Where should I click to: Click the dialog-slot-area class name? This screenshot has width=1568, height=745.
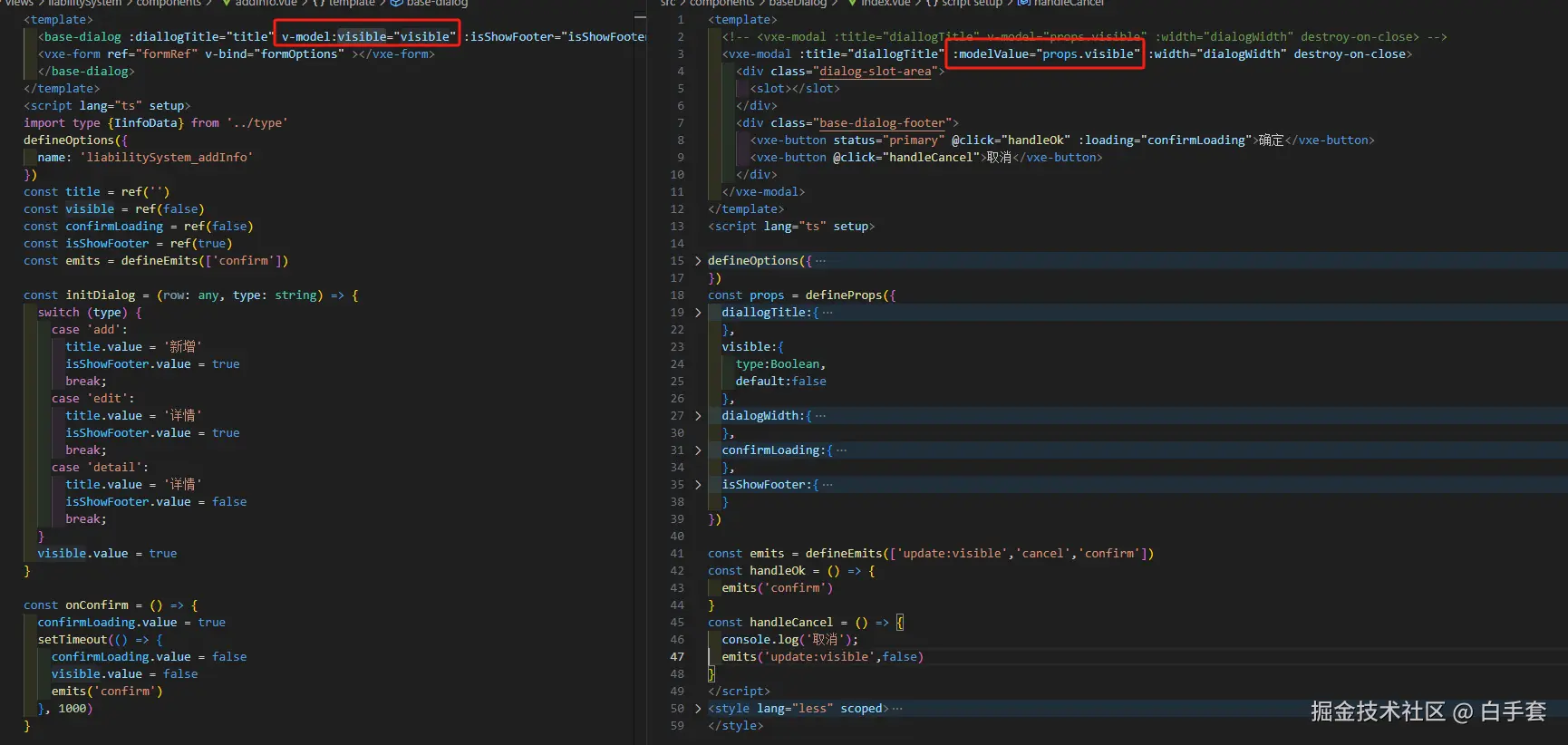point(876,72)
